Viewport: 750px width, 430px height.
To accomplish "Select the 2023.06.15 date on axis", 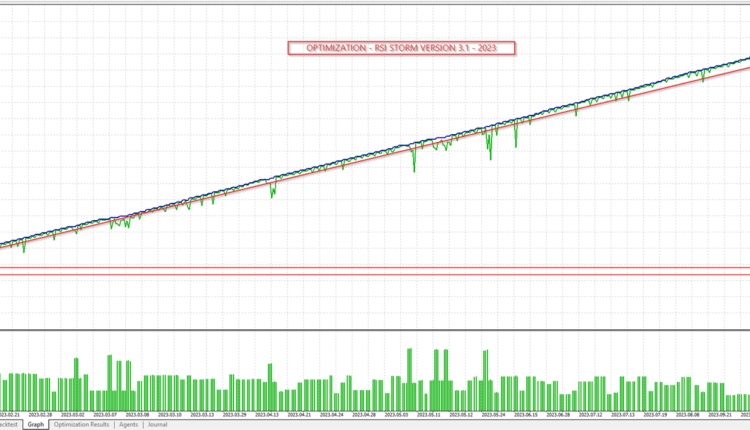I will click(x=525, y=414).
